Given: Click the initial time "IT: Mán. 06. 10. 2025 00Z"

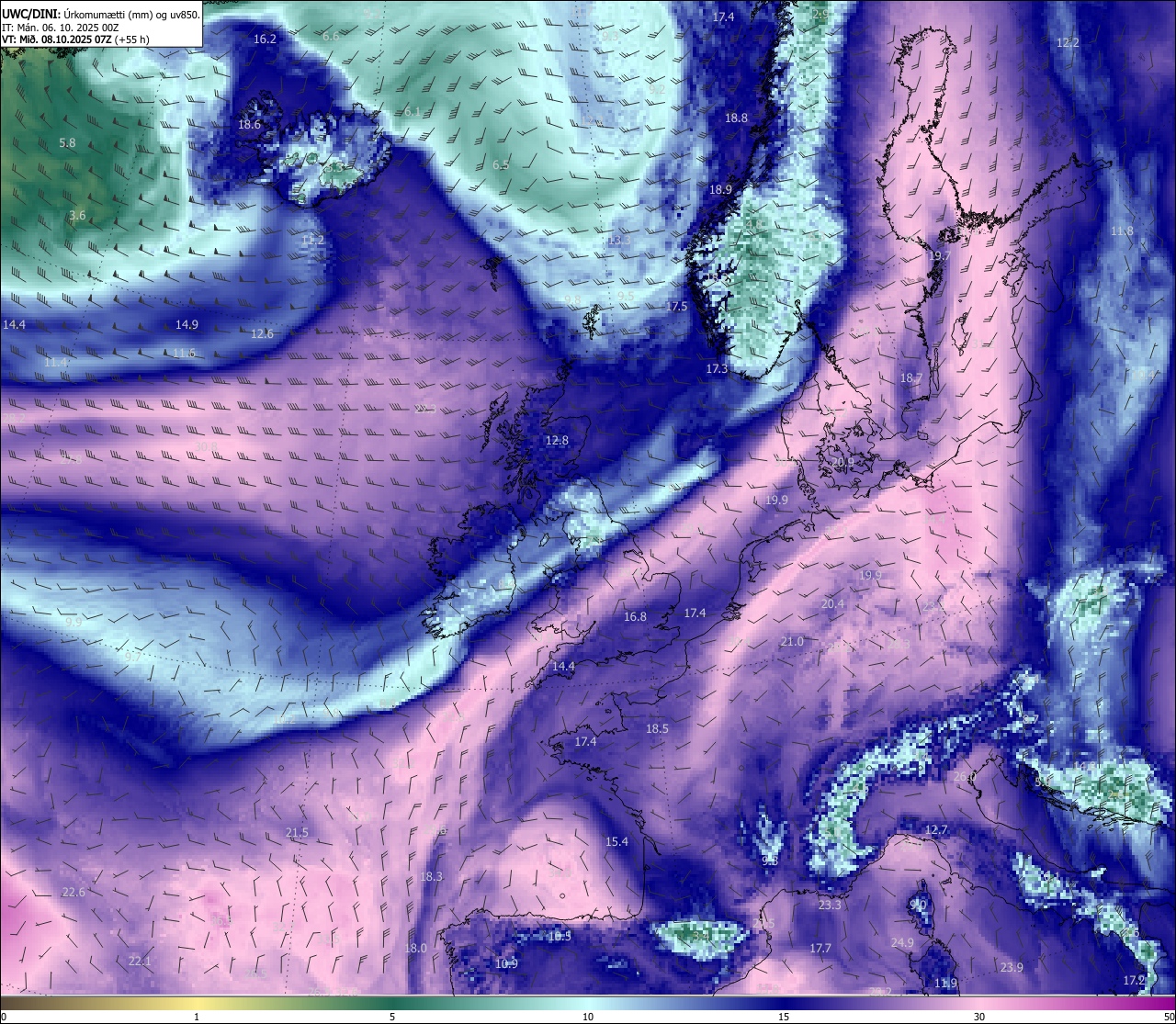Looking at the screenshot, I should tap(61, 28).
